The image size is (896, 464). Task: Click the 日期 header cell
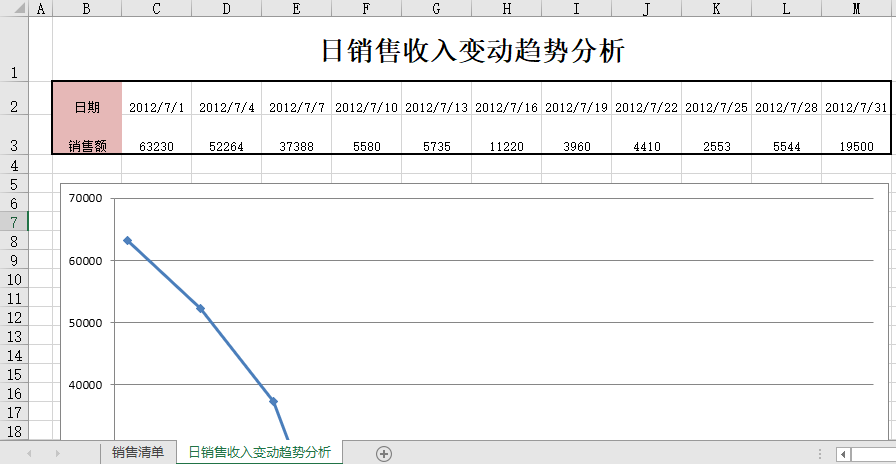pos(87,107)
